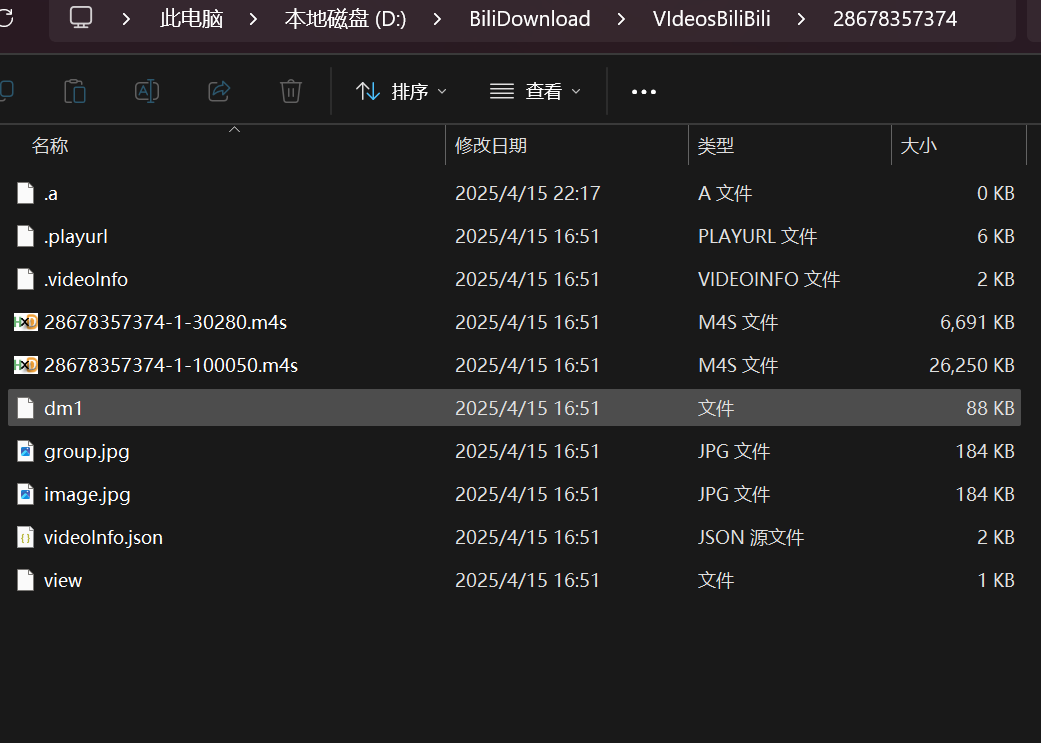Expand chevron after VIdeosBiliBili
Screen dimensions: 1041x743
click(801, 19)
